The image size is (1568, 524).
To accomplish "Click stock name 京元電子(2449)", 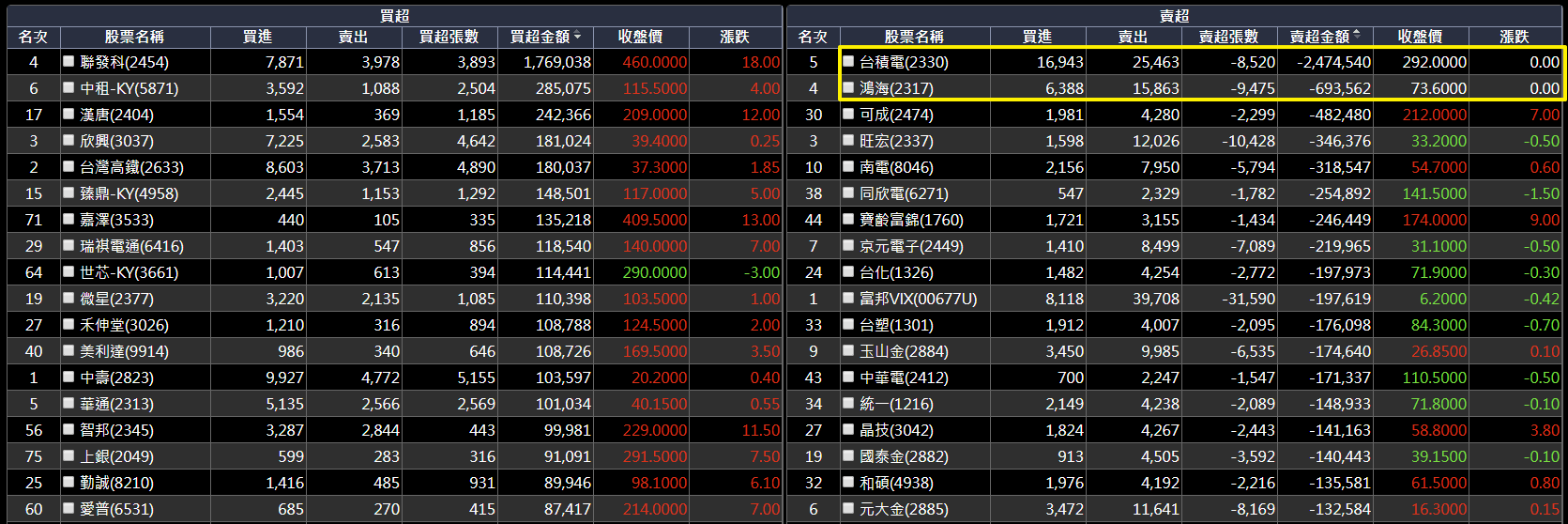I will pyautogui.click(x=911, y=246).
